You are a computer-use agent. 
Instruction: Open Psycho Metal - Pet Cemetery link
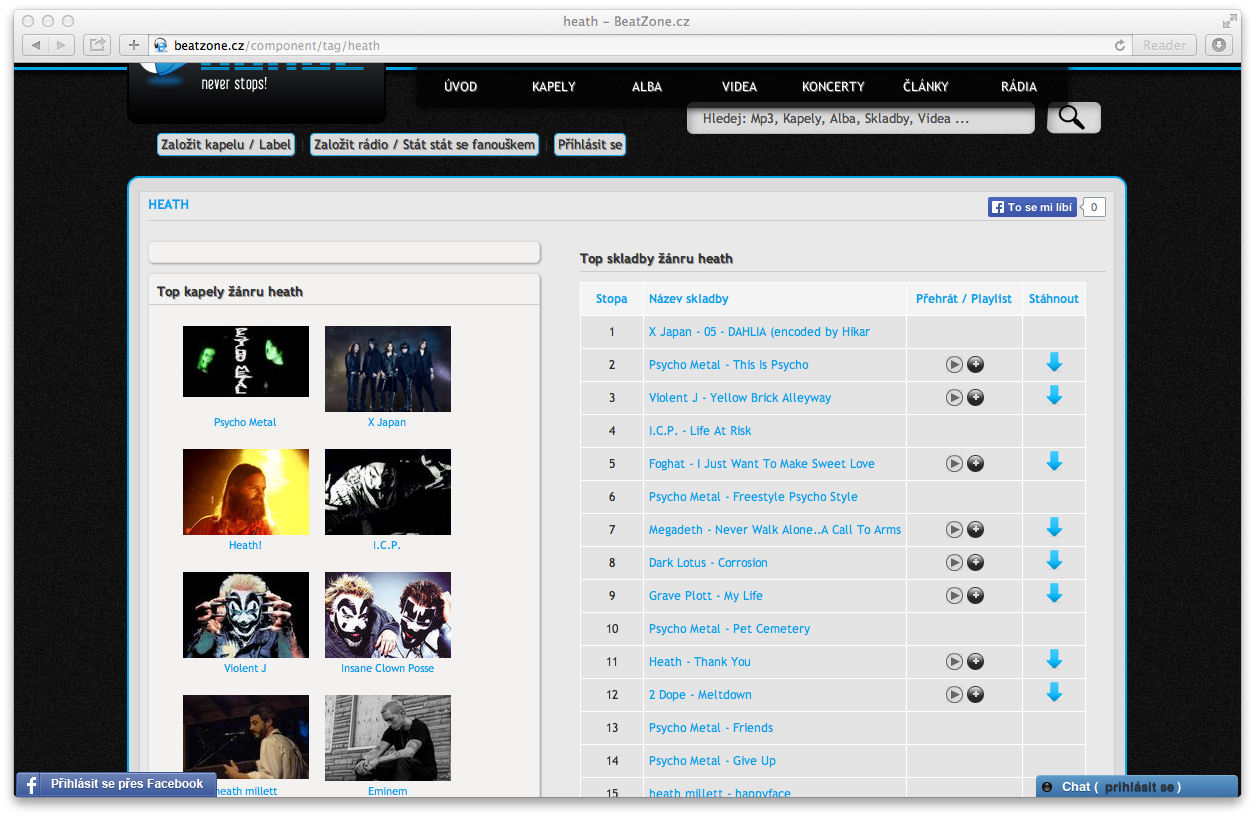click(x=729, y=629)
